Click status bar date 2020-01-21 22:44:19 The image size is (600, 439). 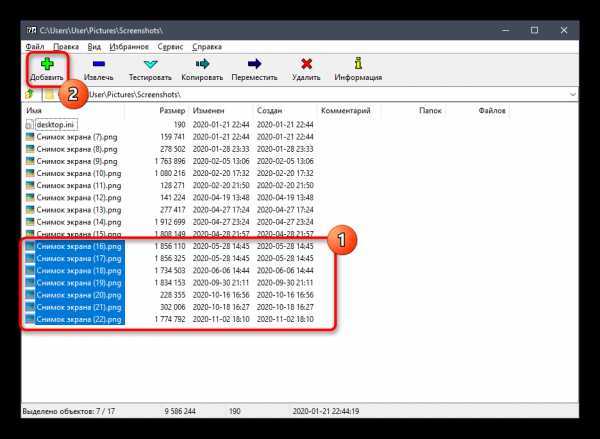[x=326, y=411]
